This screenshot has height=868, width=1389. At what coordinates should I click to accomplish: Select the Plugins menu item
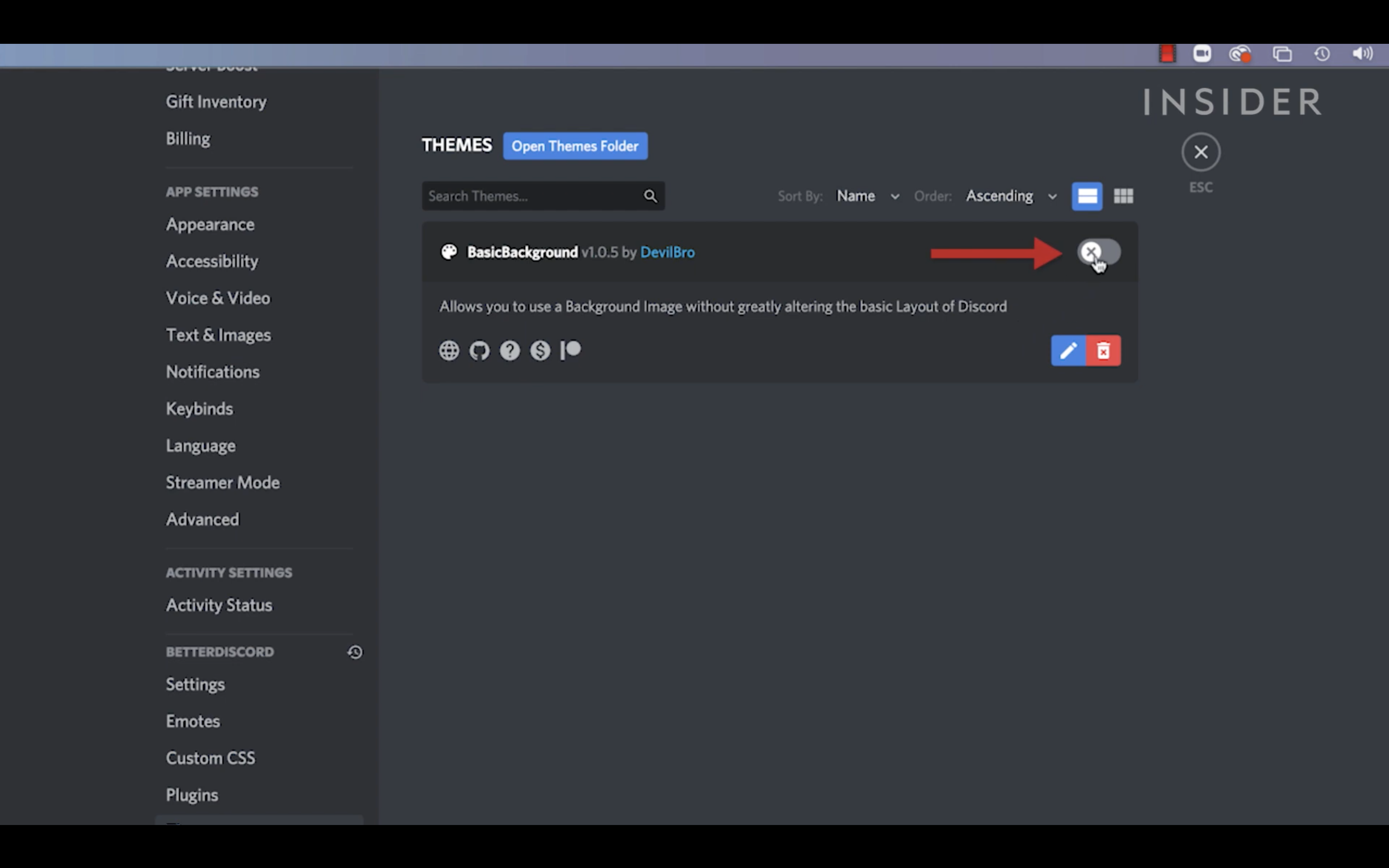191,794
